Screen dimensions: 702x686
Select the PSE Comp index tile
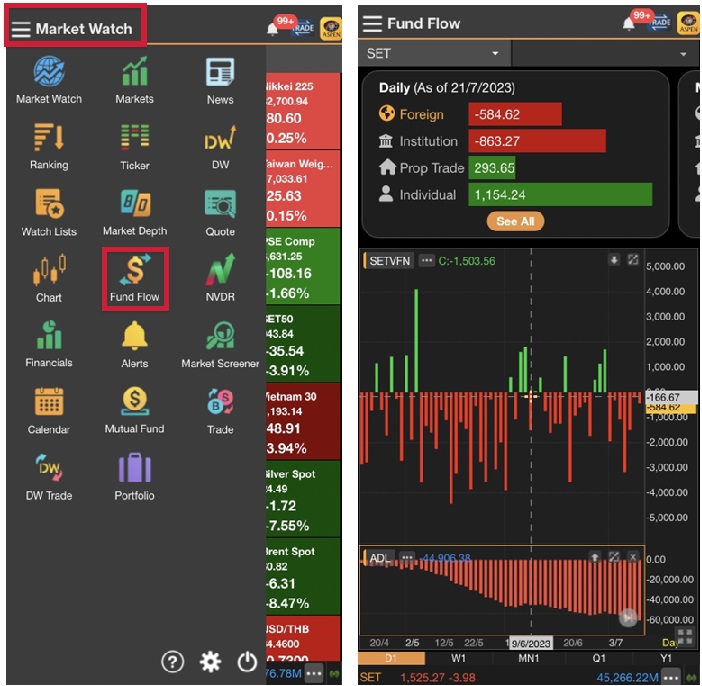pyautogui.click(x=304, y=266)
